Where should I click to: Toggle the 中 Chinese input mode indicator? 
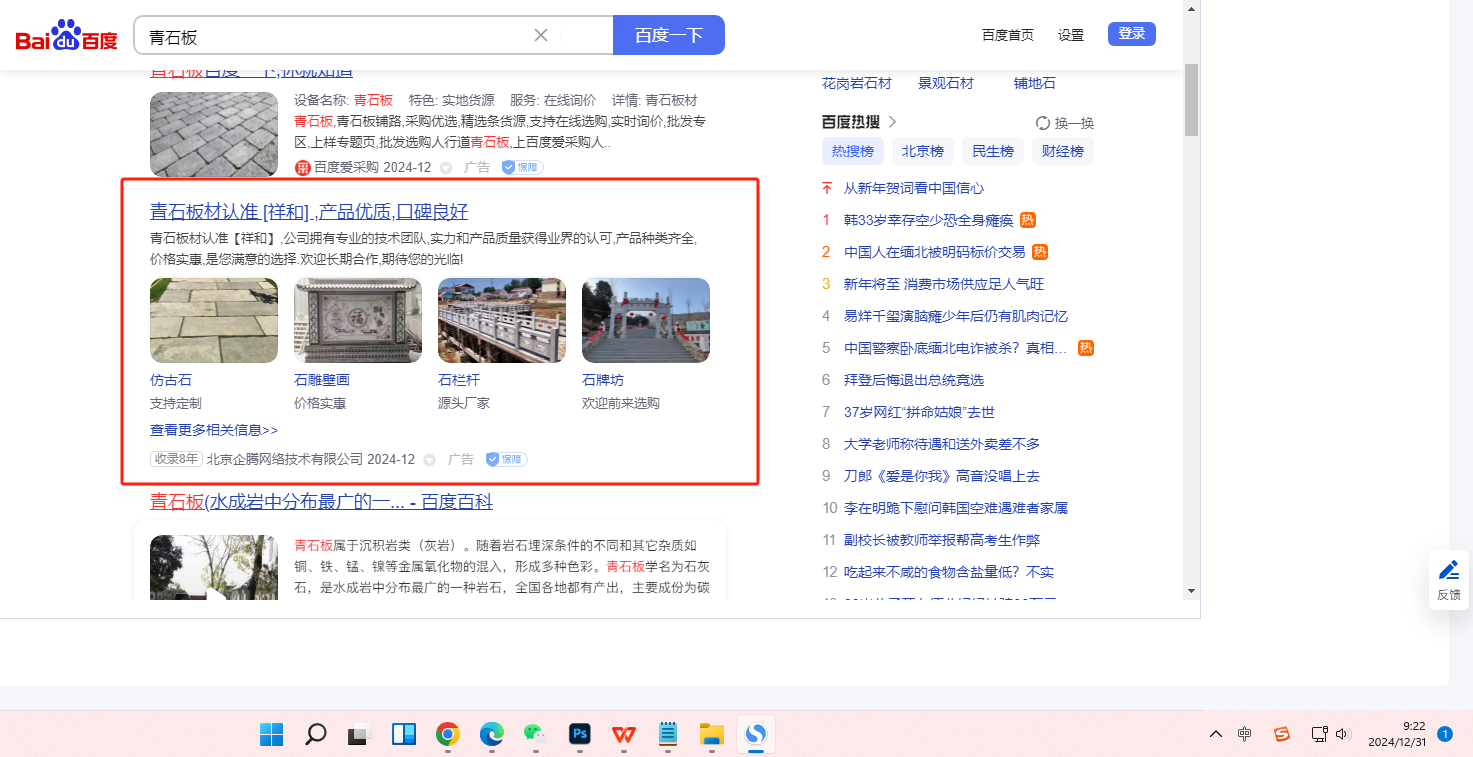tap(1244, 734)
